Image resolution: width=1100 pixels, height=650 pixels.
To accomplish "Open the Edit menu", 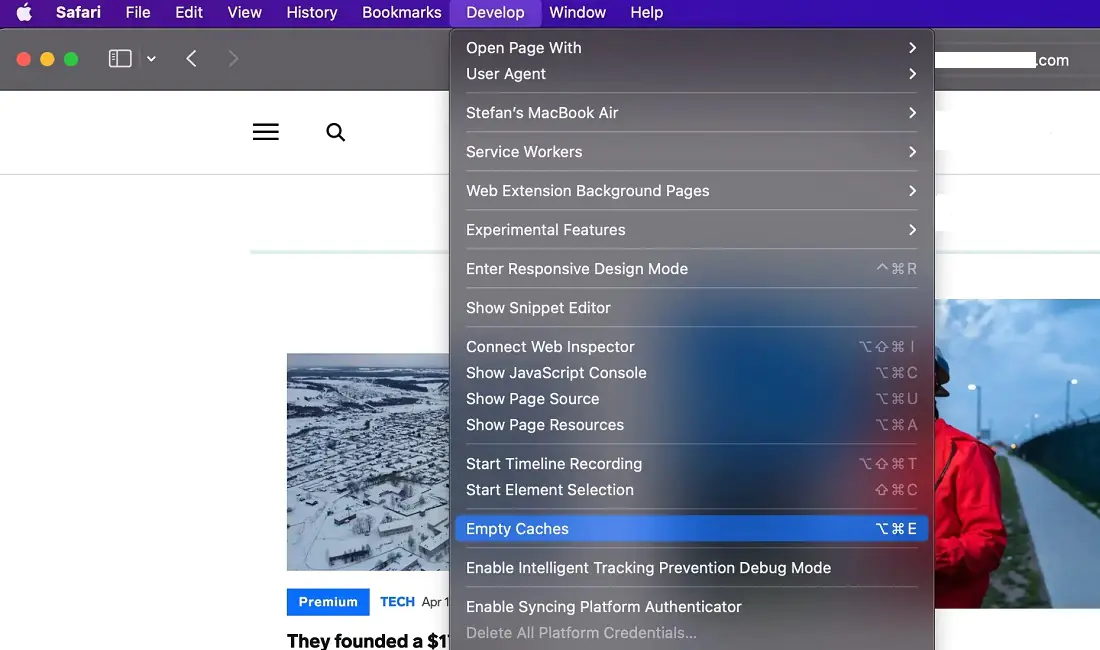I will pos(189,13).
